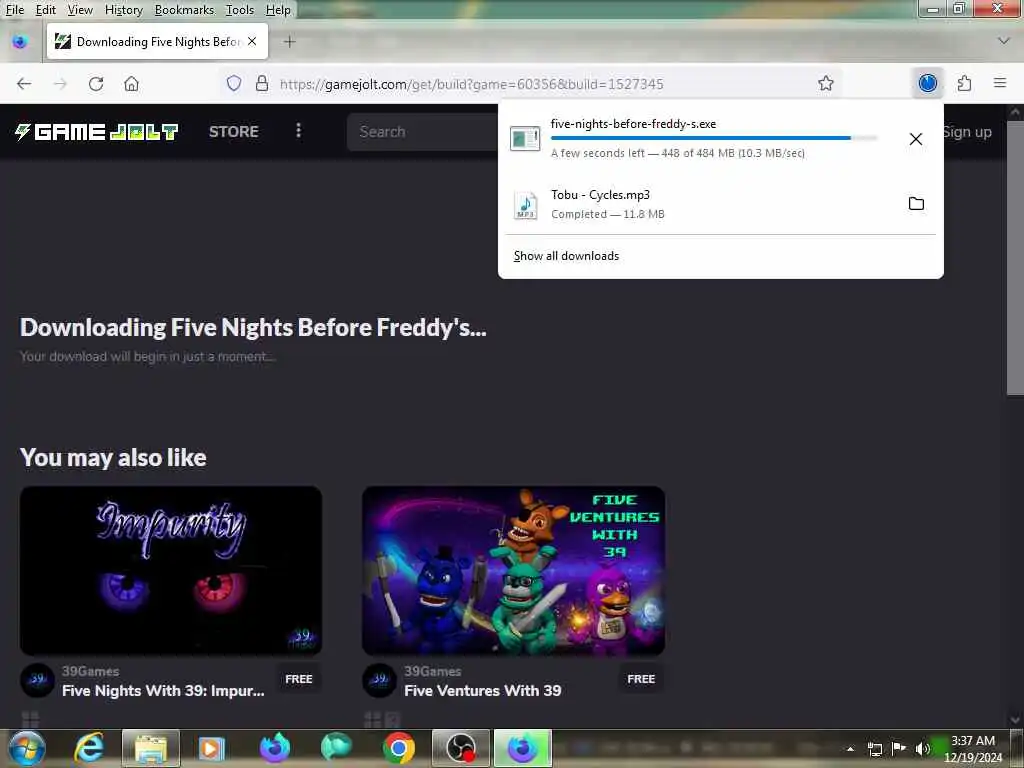Open the History menu
1024x768 pixels.
coord(123,10)
